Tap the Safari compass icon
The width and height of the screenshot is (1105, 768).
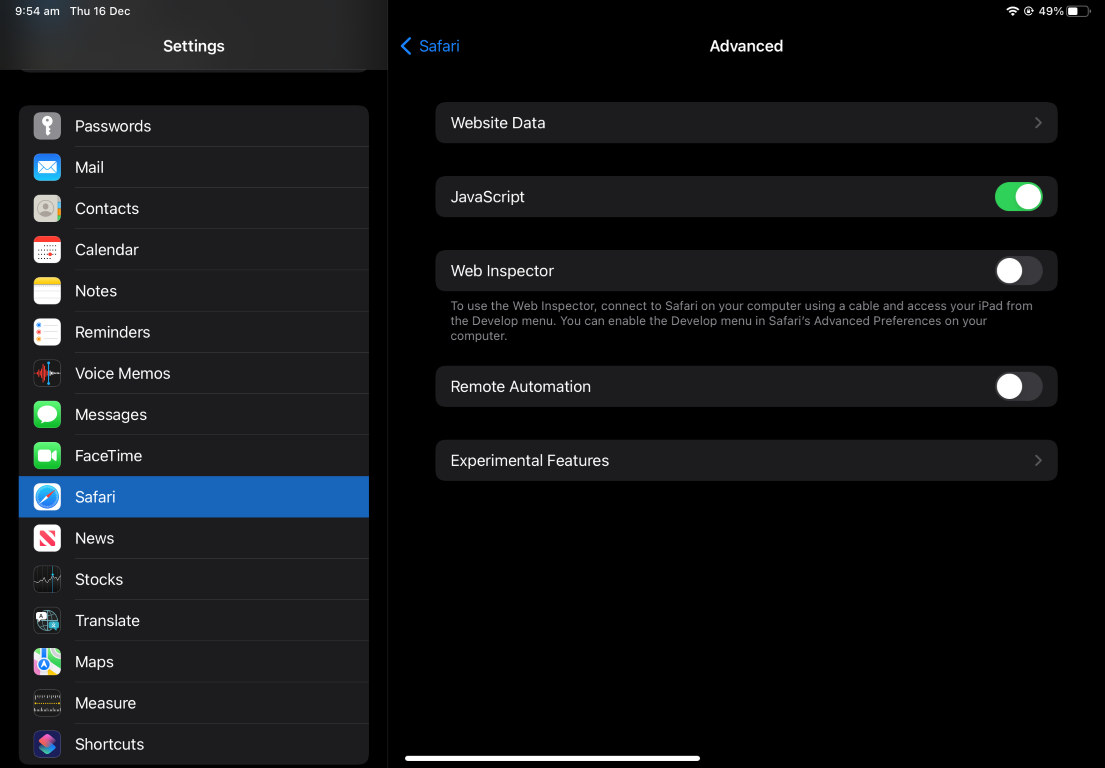(x=47, y=497)
